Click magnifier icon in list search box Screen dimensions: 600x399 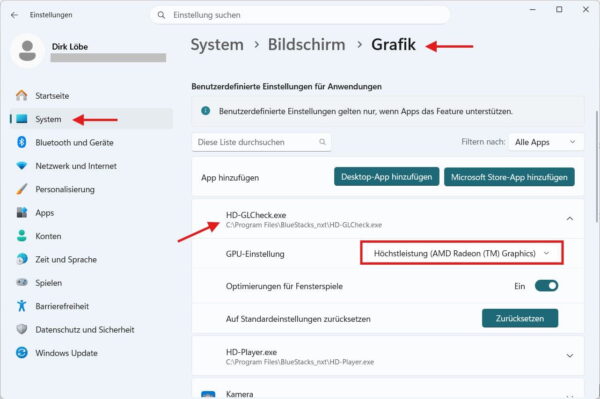point(322,142)
